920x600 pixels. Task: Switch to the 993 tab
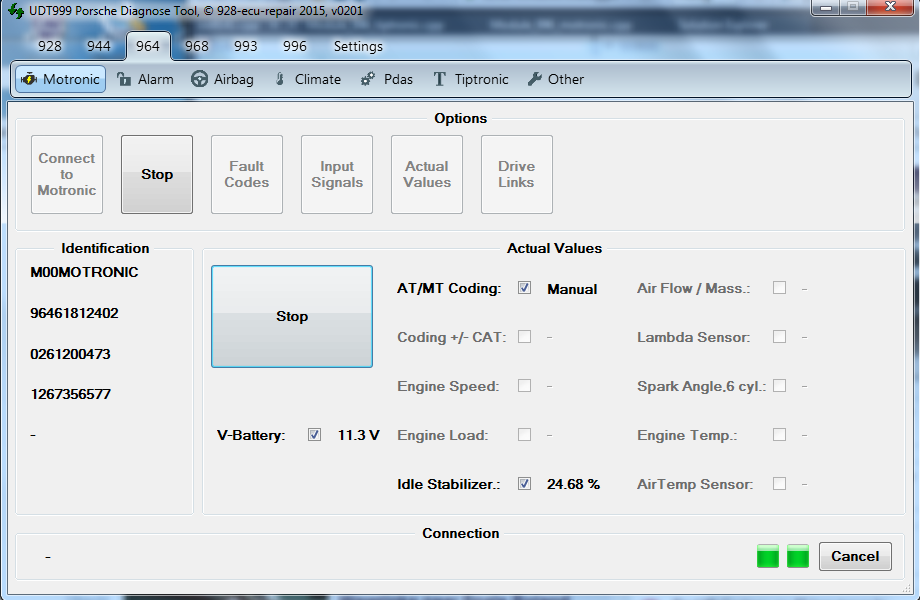pyautogui.click(x=246, y=46)
